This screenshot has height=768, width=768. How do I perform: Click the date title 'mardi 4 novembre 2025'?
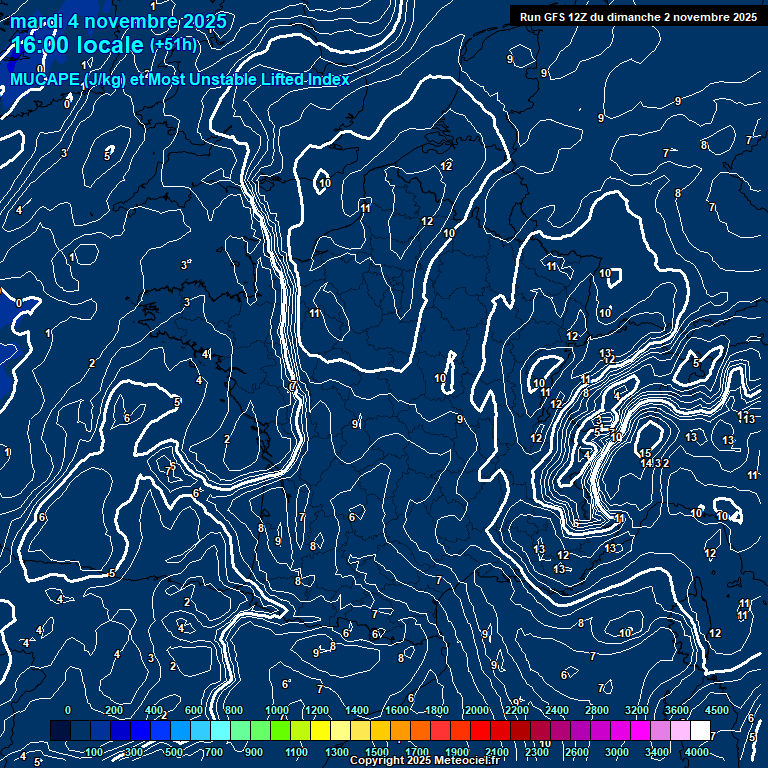pyautogui.click(x=118, y=21)
